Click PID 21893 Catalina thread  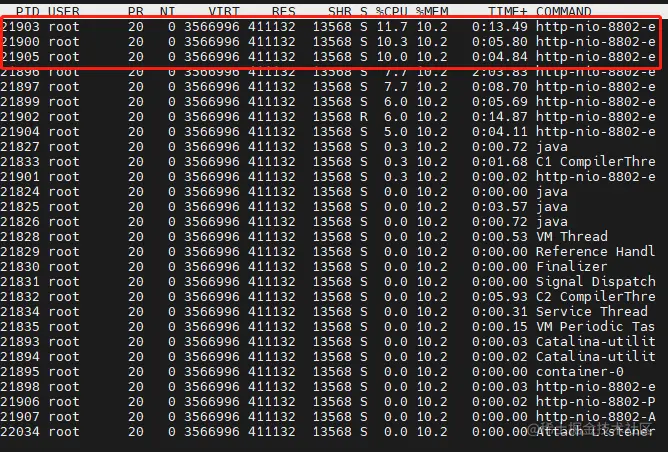[x=20, y=342]
